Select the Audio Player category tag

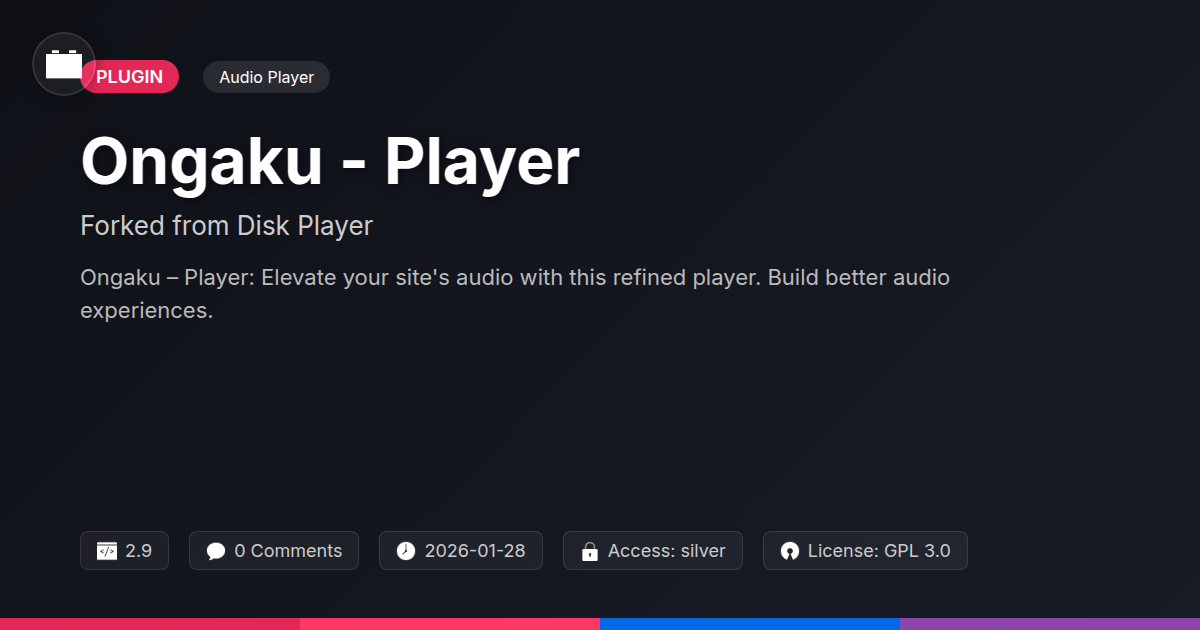click(266, 77)
